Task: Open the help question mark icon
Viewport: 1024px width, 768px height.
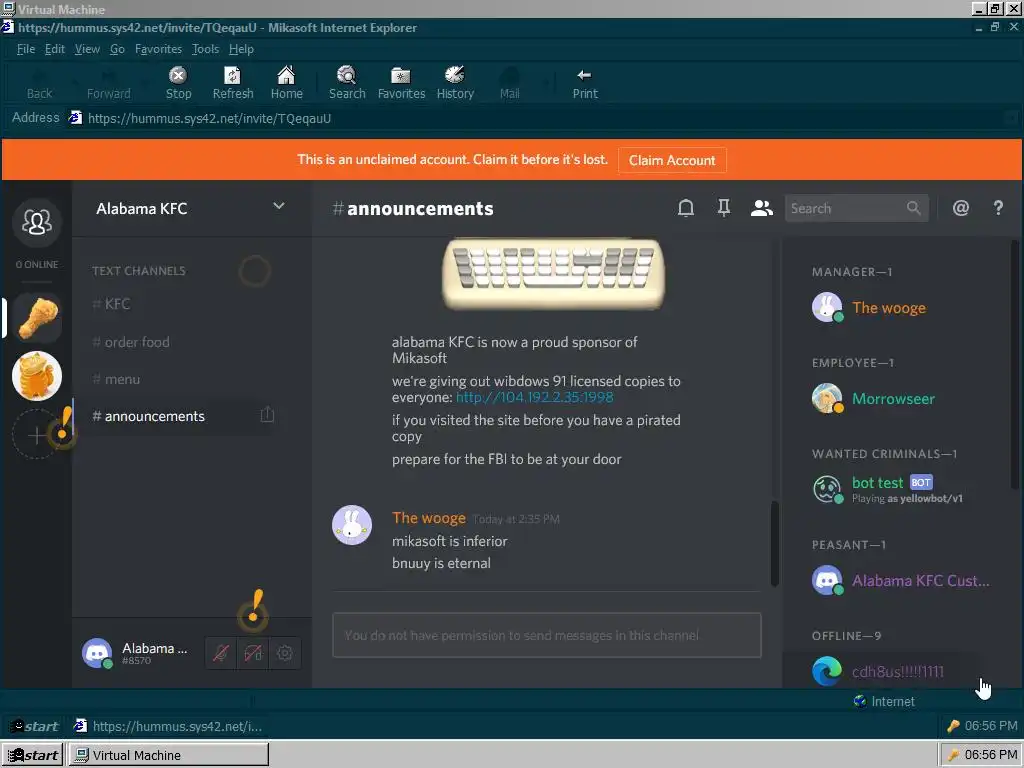Action: click(x=998, y=208)
